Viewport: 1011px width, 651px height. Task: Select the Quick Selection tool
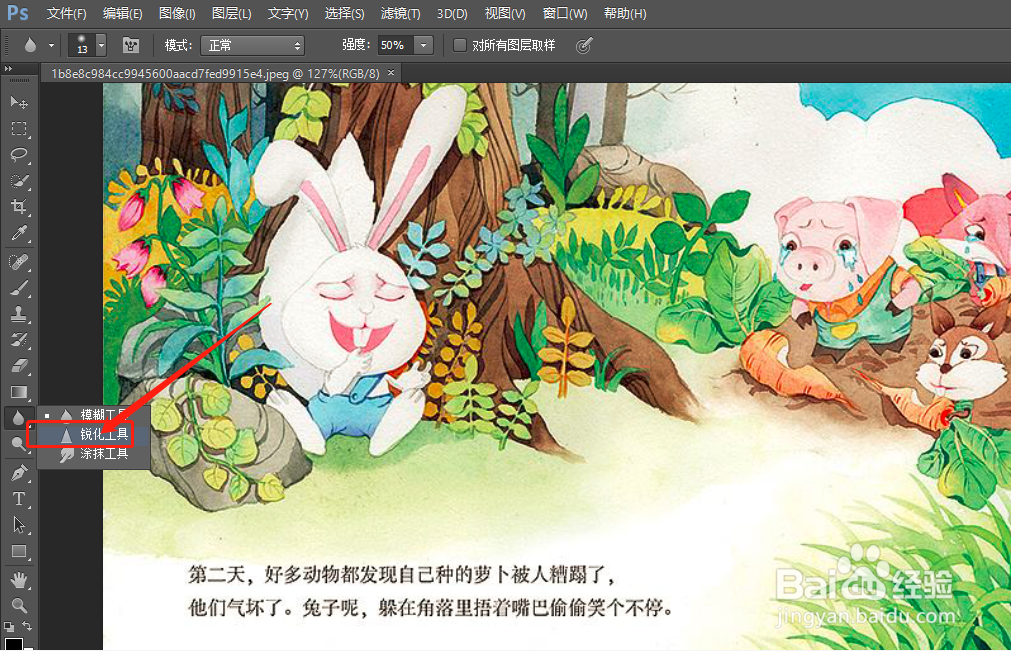(x=19, y=181)
